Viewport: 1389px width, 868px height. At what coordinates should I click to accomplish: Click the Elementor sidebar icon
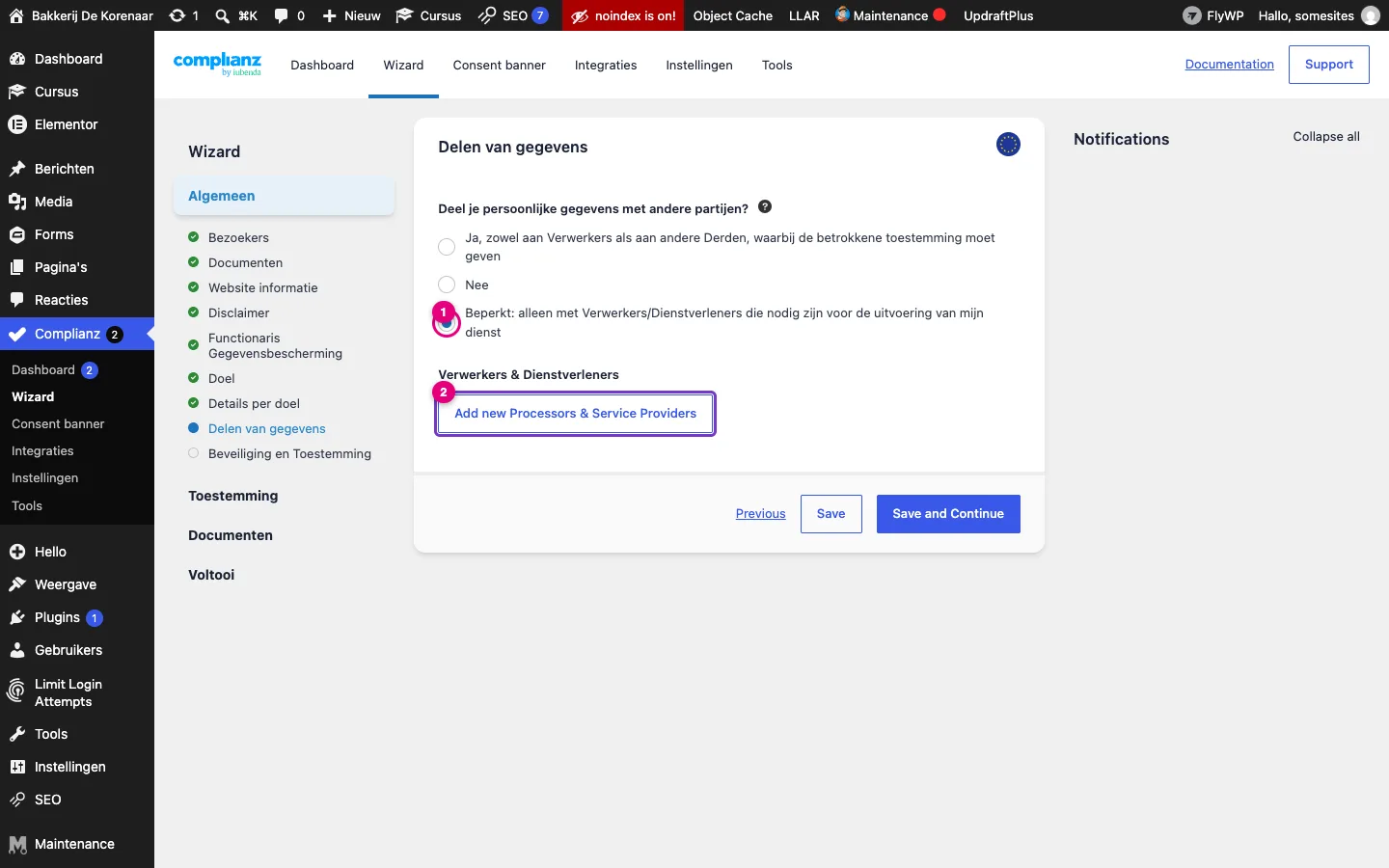coord(17,124)
